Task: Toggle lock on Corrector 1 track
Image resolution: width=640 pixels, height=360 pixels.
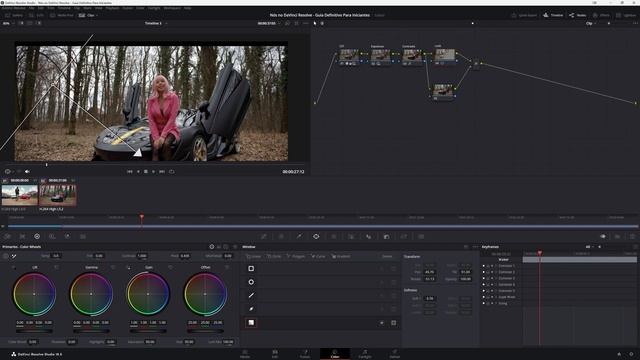Action: [x=488, y=266]
